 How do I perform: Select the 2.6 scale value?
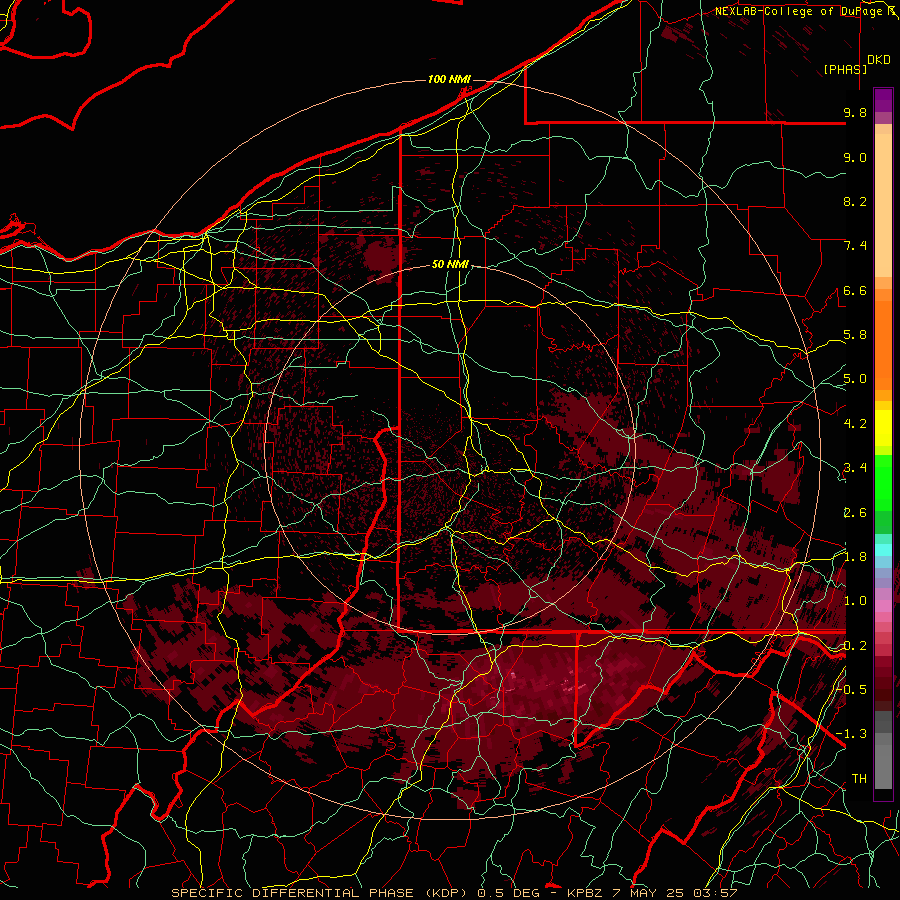(x=855, y=513)
